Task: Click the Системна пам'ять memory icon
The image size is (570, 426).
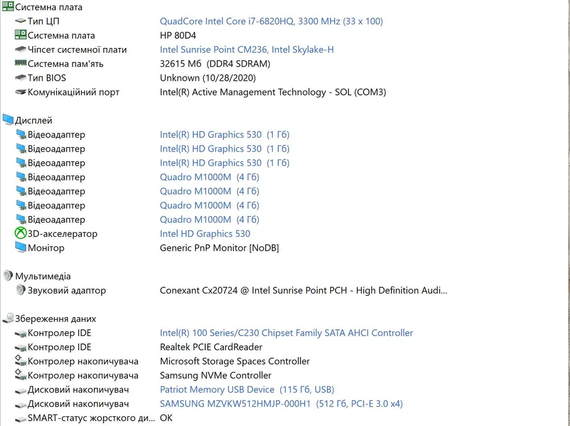Action: click(20, 63)
